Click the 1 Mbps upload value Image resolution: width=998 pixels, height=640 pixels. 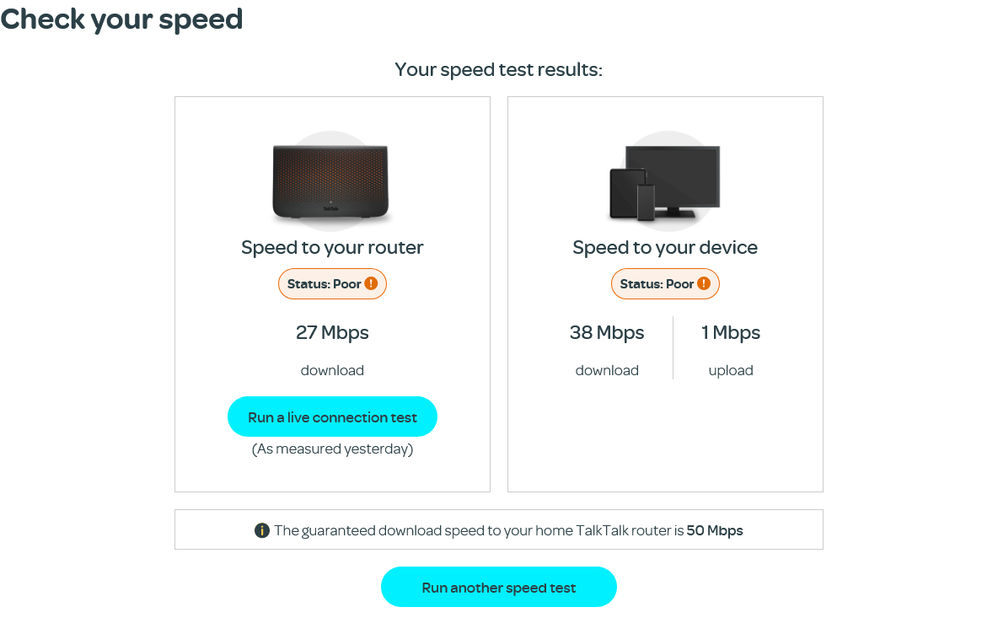point(731,333)
